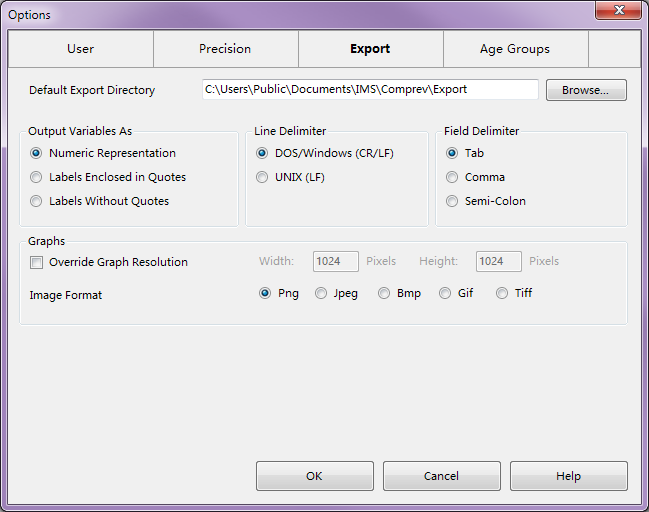Select Tab as field delimiter
Screen dimensions: 649x512
point(453,153)
